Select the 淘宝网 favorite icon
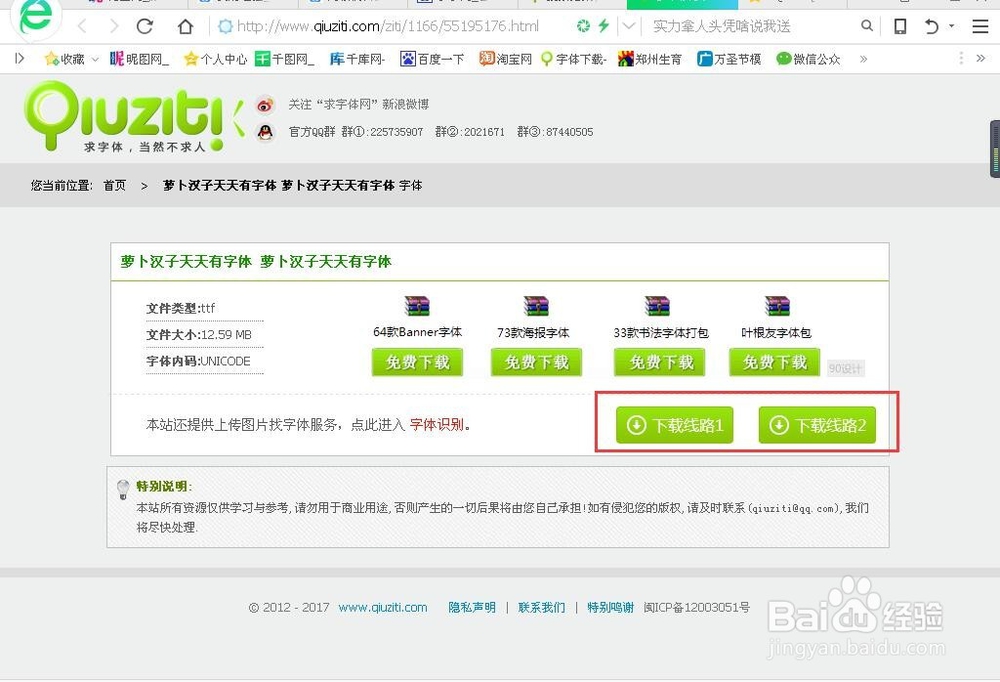Viewport: 1000px width, 682px height. (485, 57)
